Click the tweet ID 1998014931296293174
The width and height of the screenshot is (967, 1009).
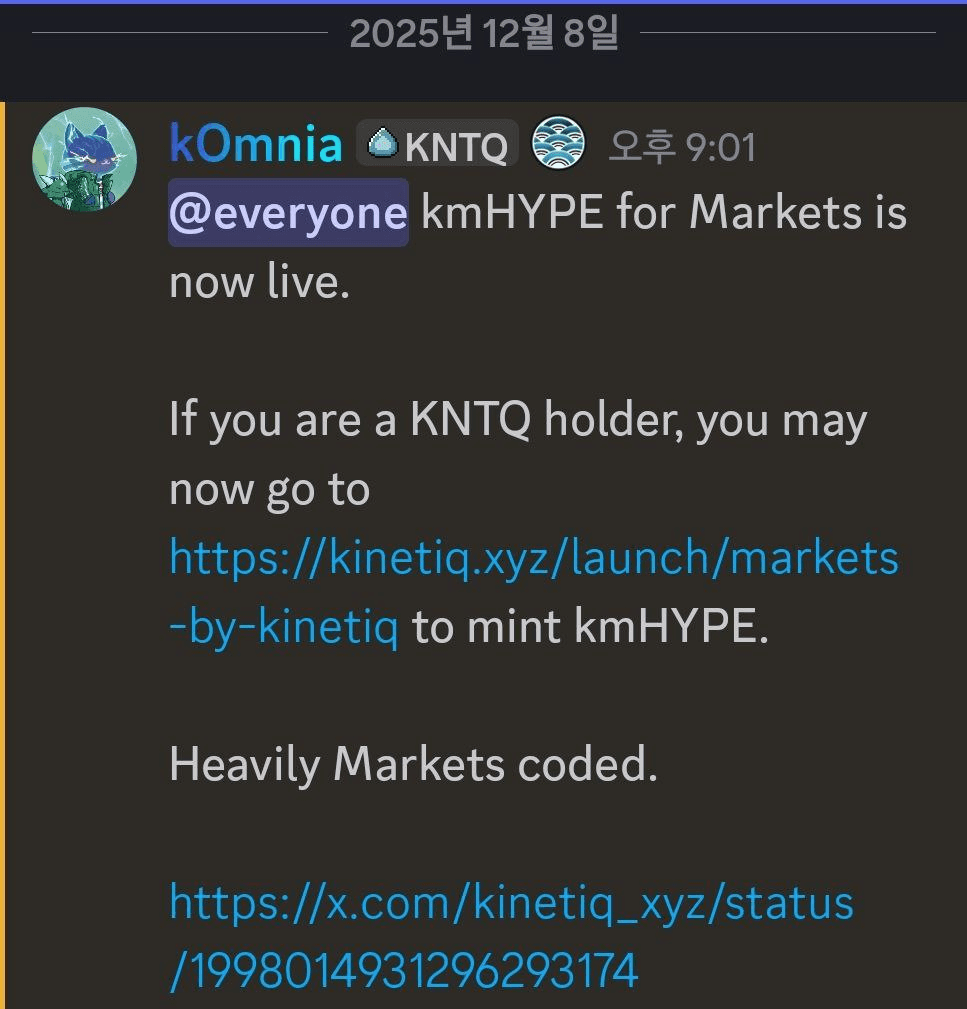point(404,971)
